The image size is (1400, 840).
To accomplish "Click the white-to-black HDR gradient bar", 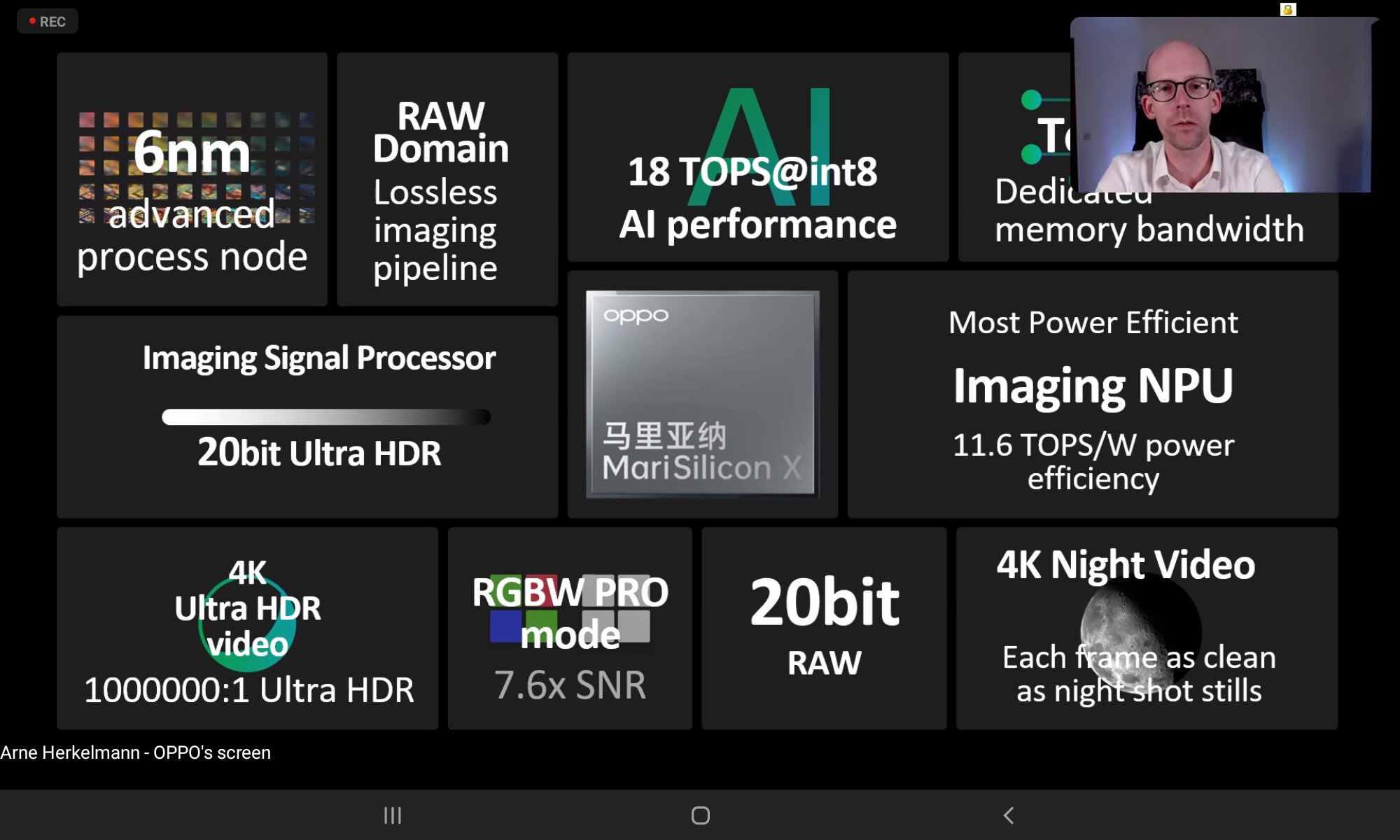I will tap(326, 417).
